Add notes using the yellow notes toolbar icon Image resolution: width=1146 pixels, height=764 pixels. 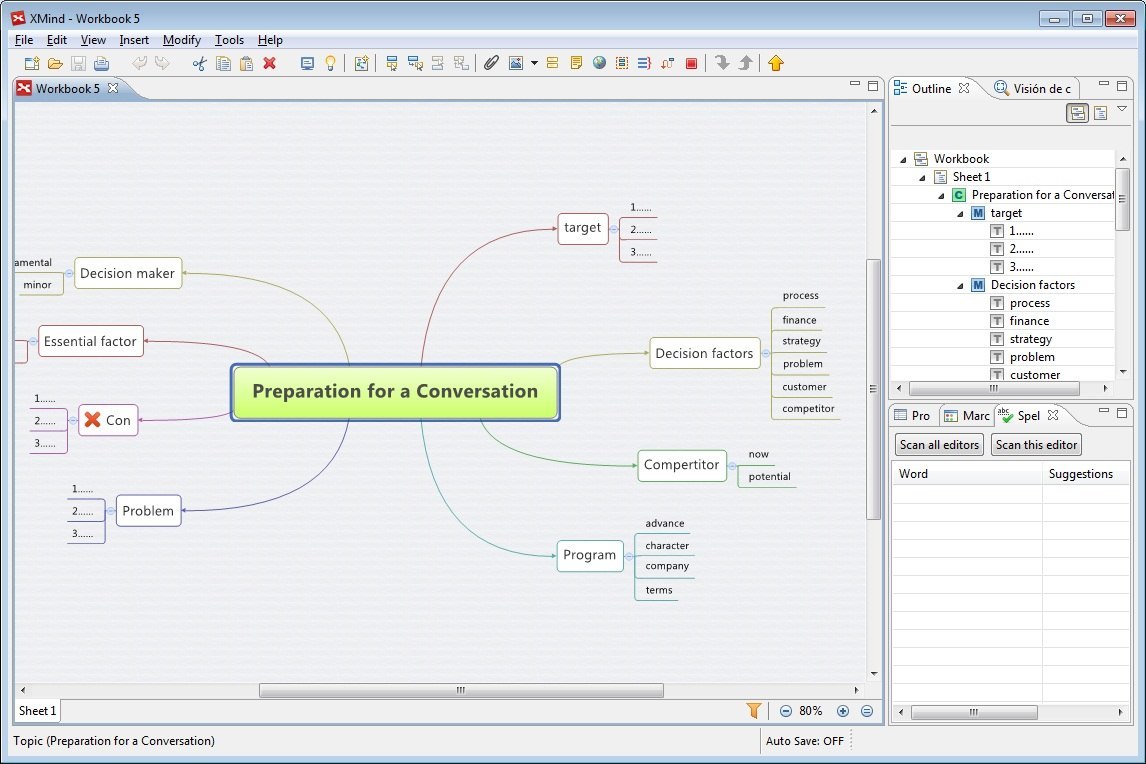click(x=576, y=63)
